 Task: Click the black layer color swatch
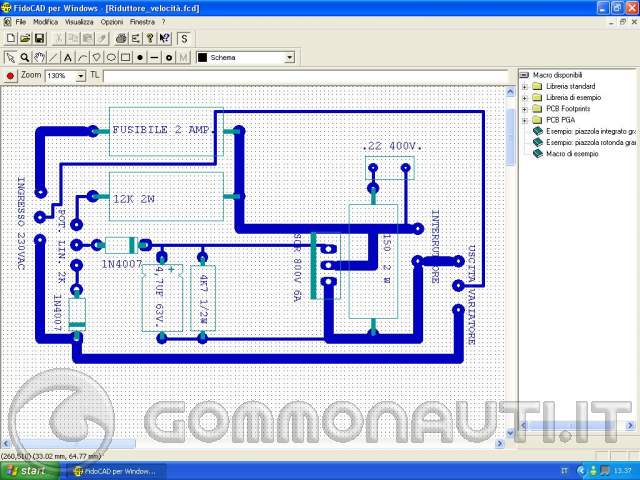[x=202, y=58]
